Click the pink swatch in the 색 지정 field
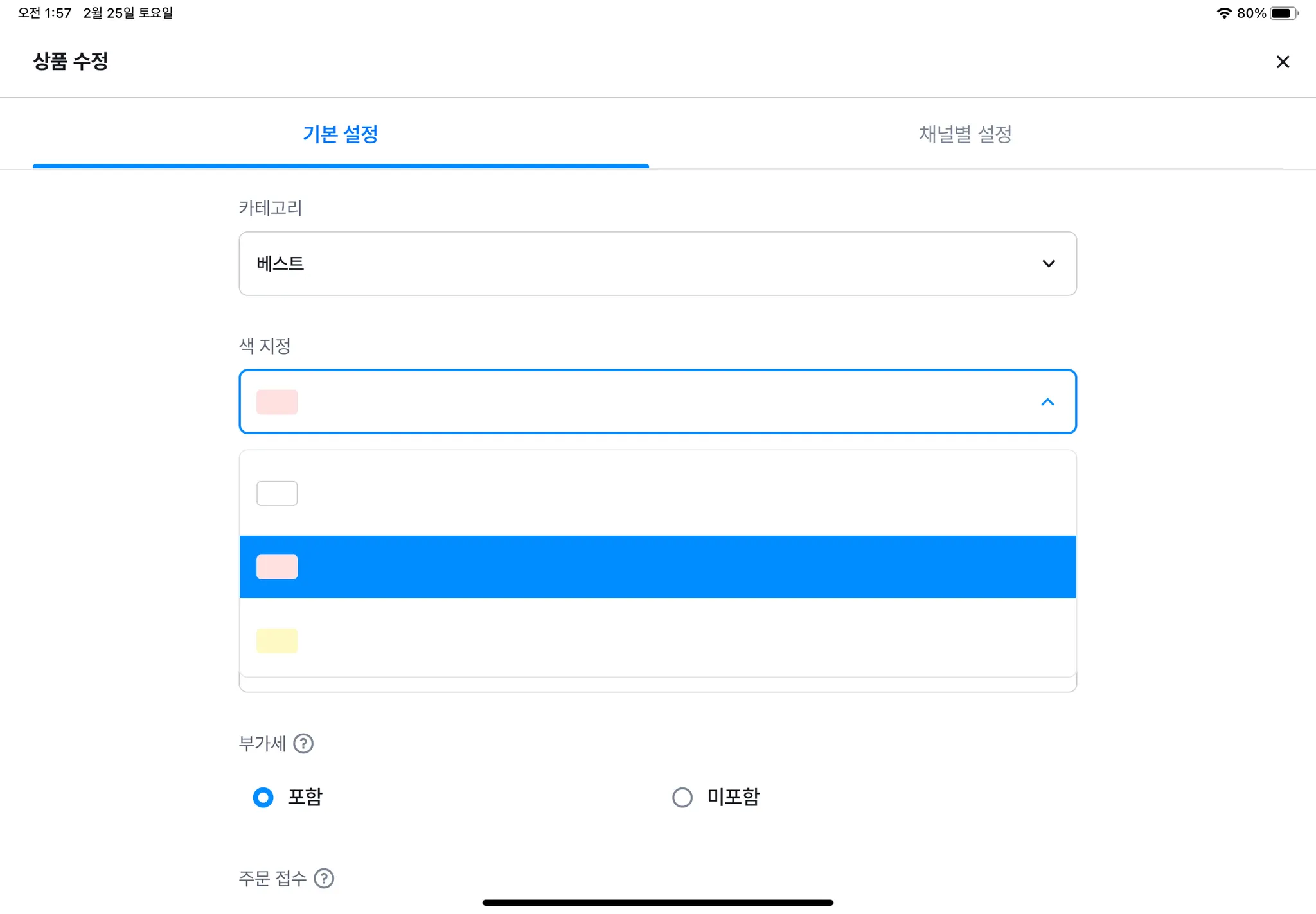Screen dimensions: 1316x914 tap(277, 402)
